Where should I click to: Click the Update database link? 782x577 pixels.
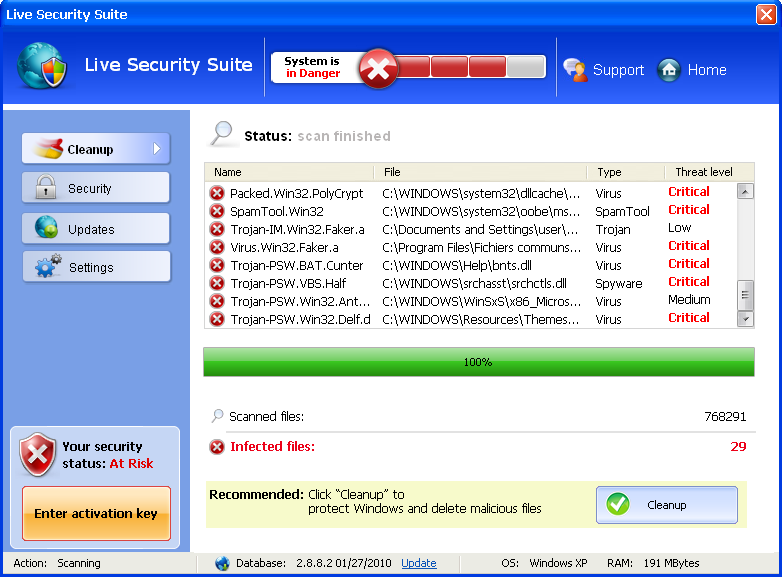(418, 563)
